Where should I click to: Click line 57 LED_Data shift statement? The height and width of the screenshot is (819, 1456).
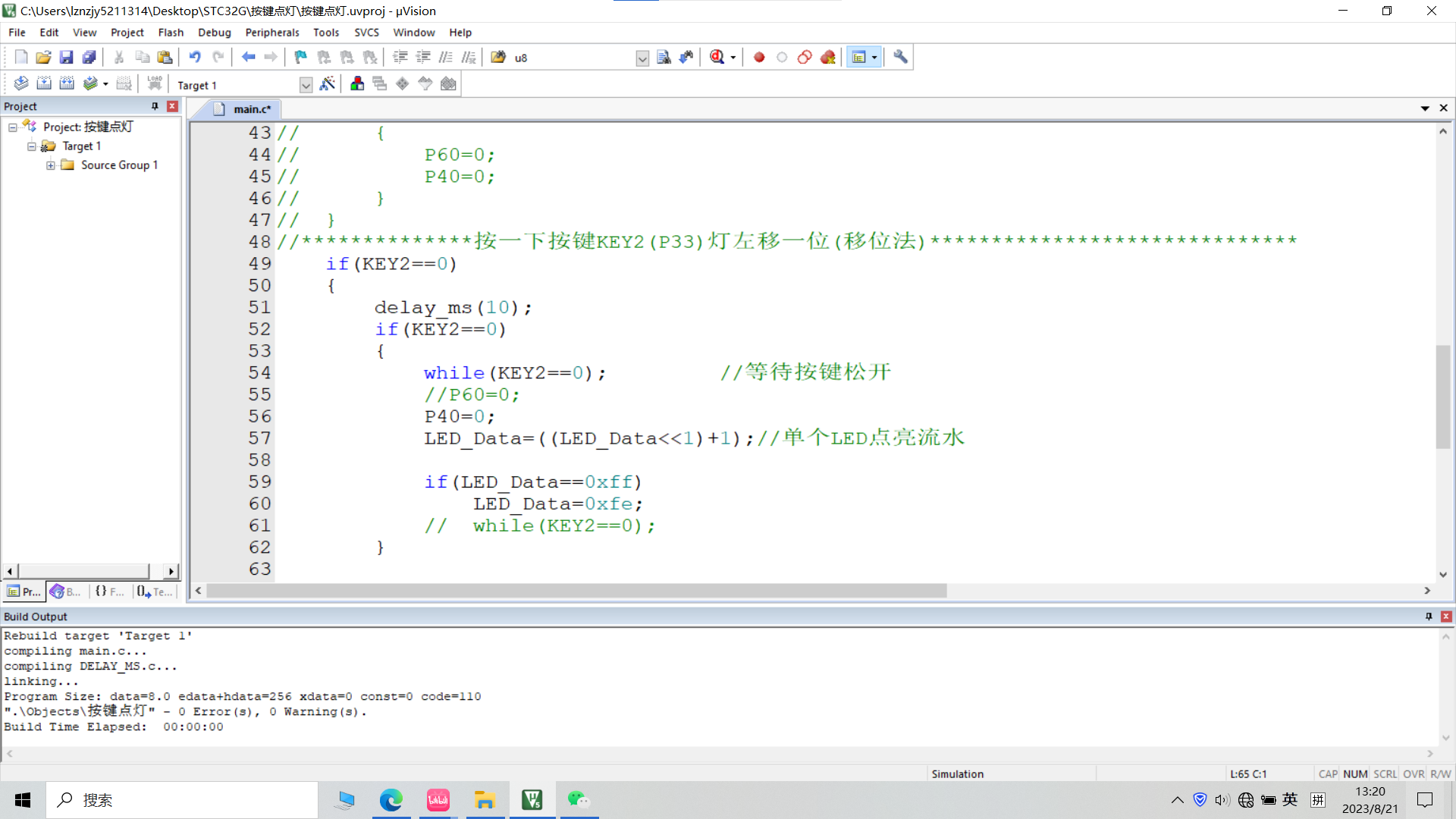[589, 438]
